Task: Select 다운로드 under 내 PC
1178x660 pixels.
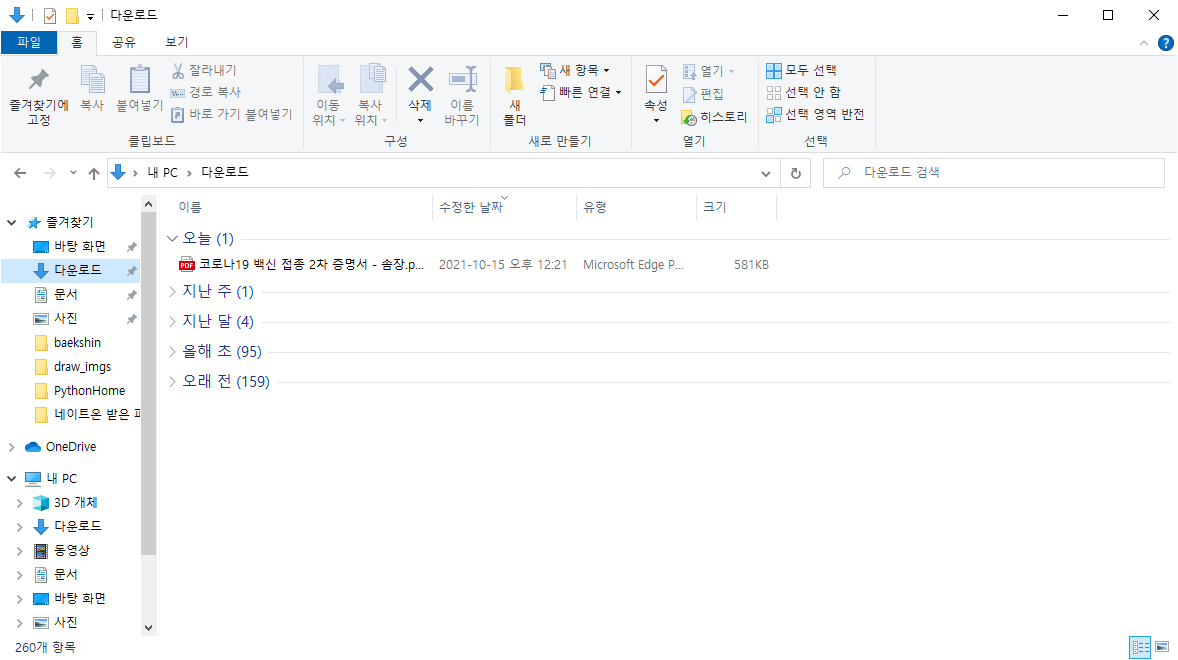Action: (x=77, y=526)
